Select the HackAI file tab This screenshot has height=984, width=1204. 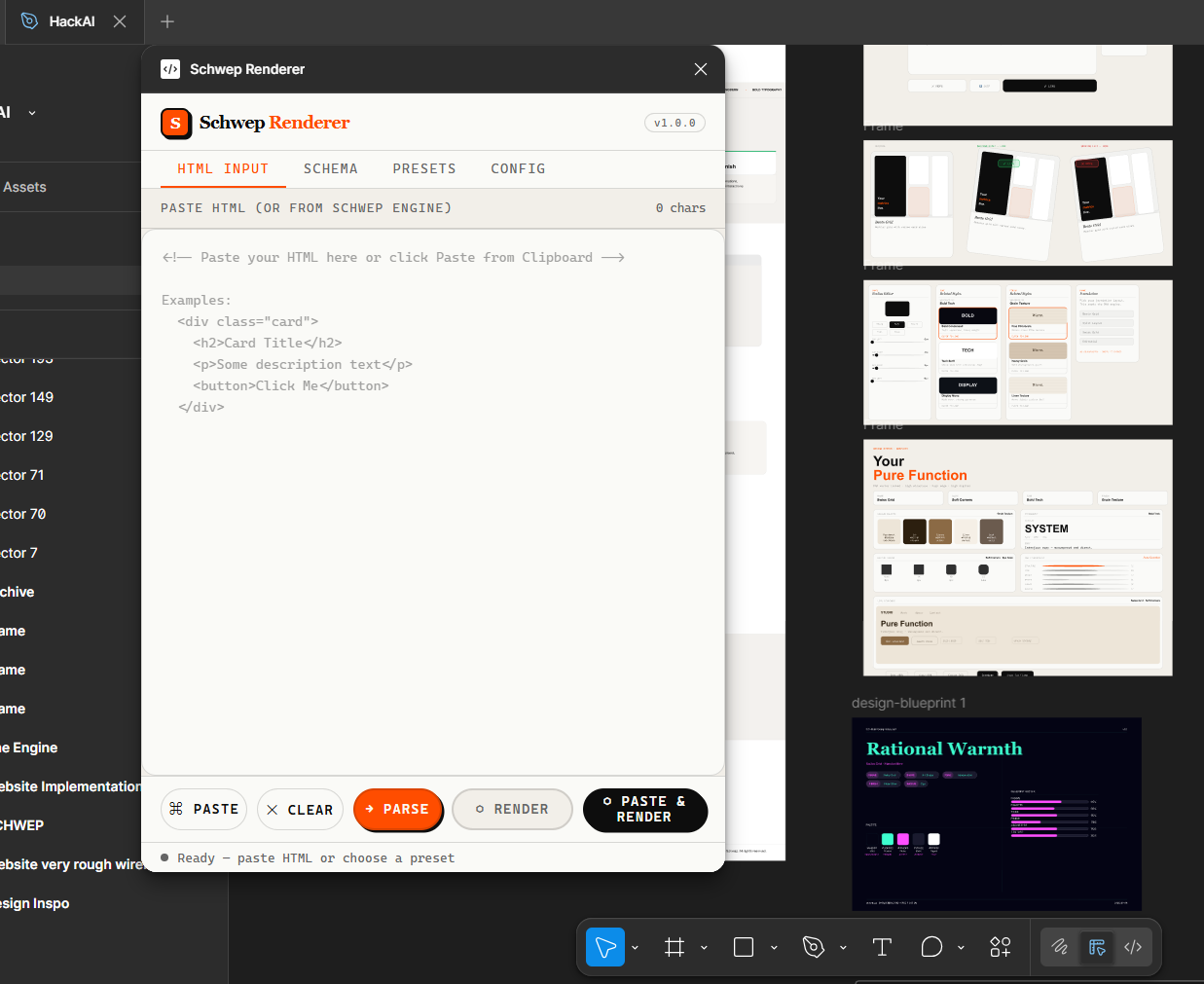pyautogui.click(x=72, y=21)
